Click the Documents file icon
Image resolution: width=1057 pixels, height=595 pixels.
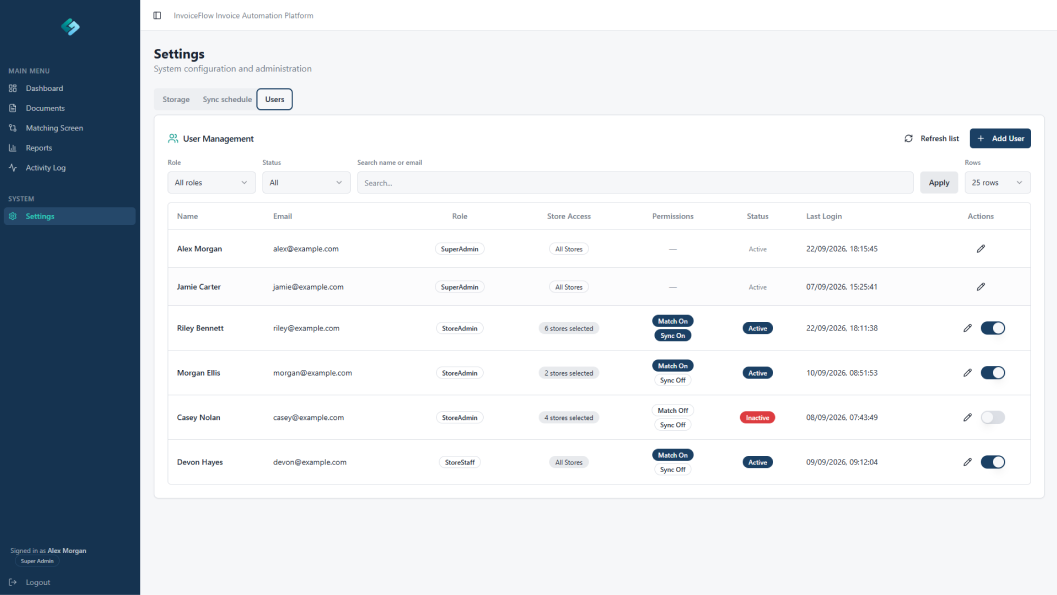tap(13, 108)
